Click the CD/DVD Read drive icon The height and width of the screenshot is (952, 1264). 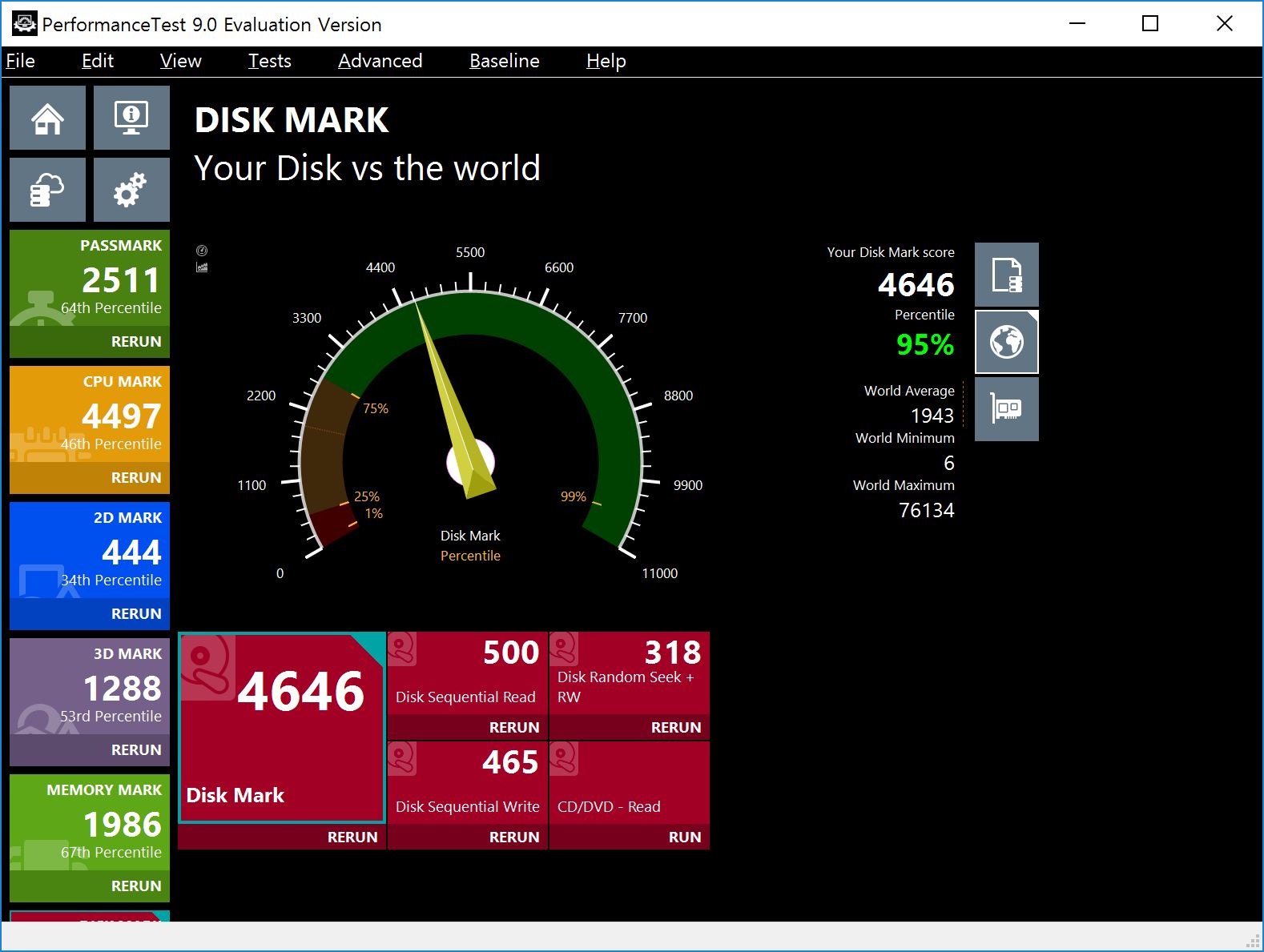pos(564,758)
